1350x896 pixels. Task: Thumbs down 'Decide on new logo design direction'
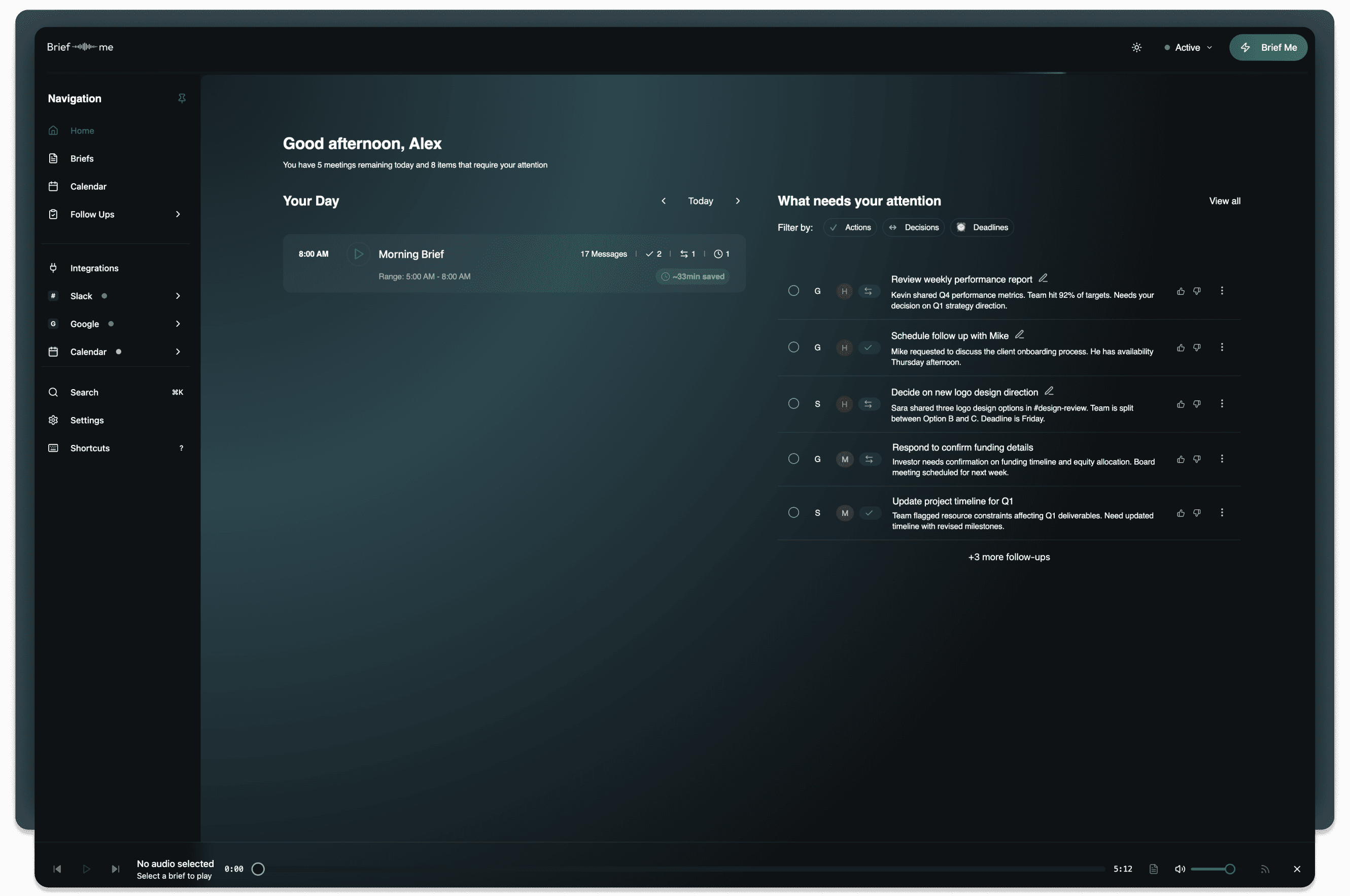(x=1197, y=403)
